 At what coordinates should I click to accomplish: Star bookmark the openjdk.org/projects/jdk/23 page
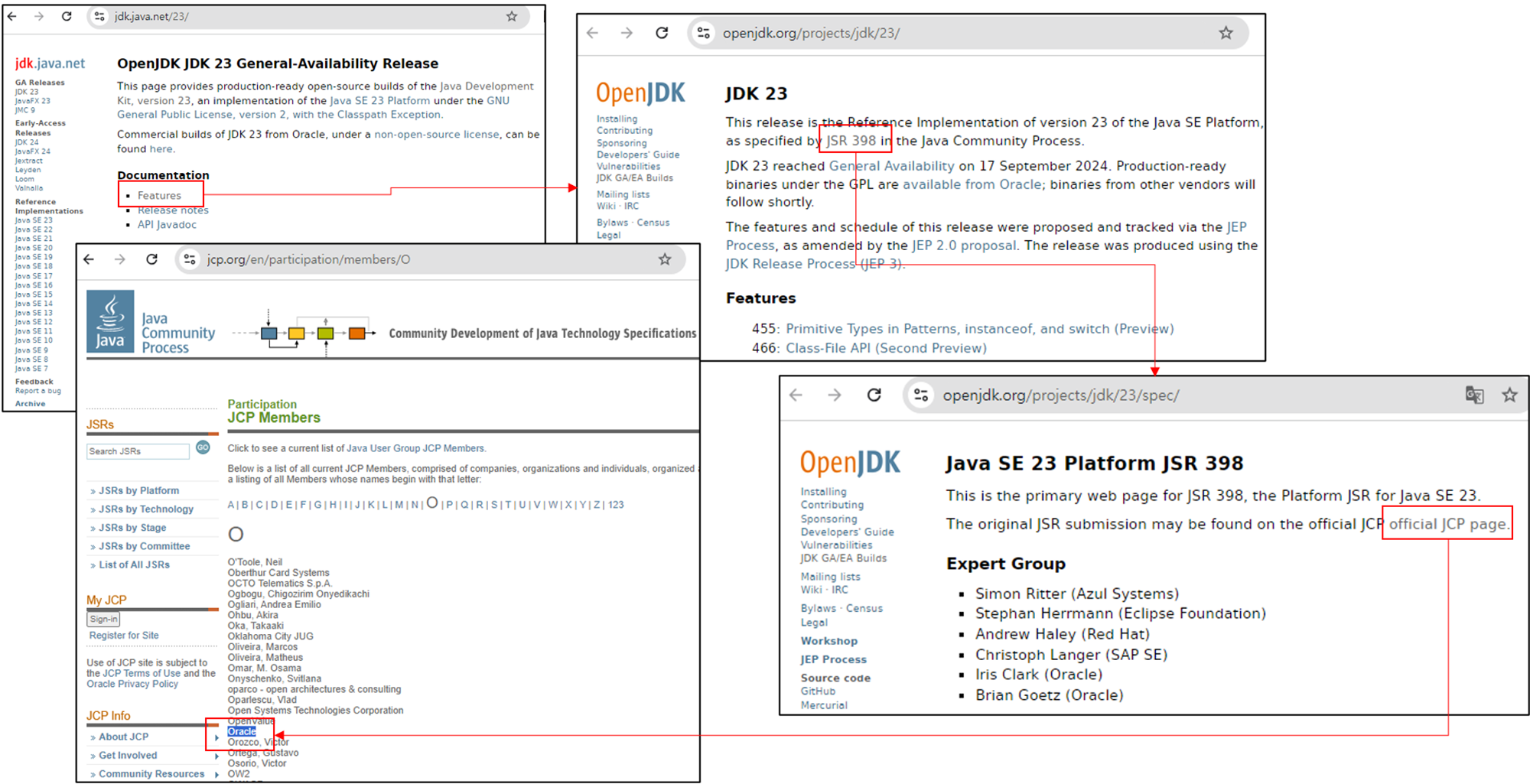point(1226,33)
